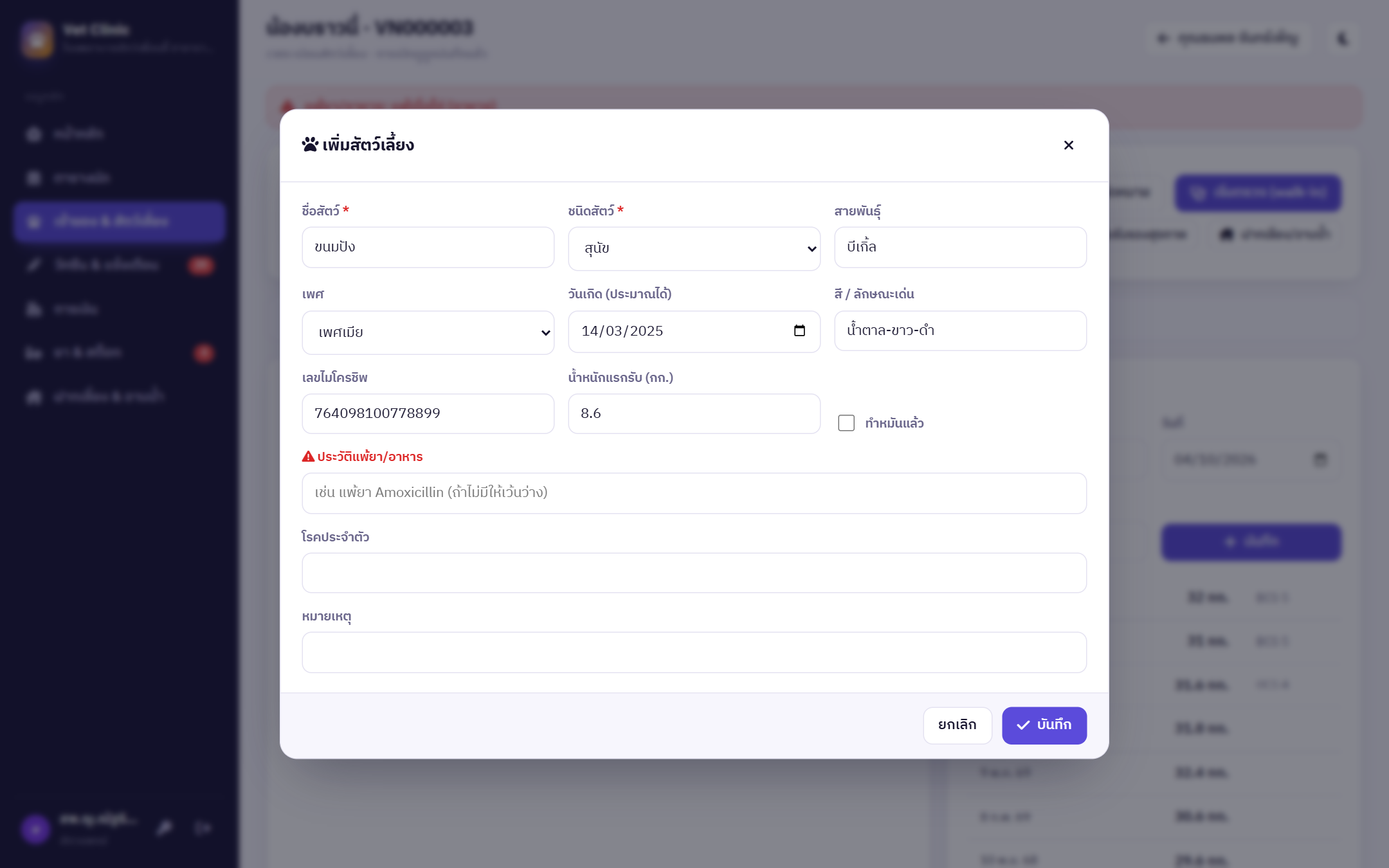Focus the โรคประจำตัว chronic disease field

click(694, 573)
